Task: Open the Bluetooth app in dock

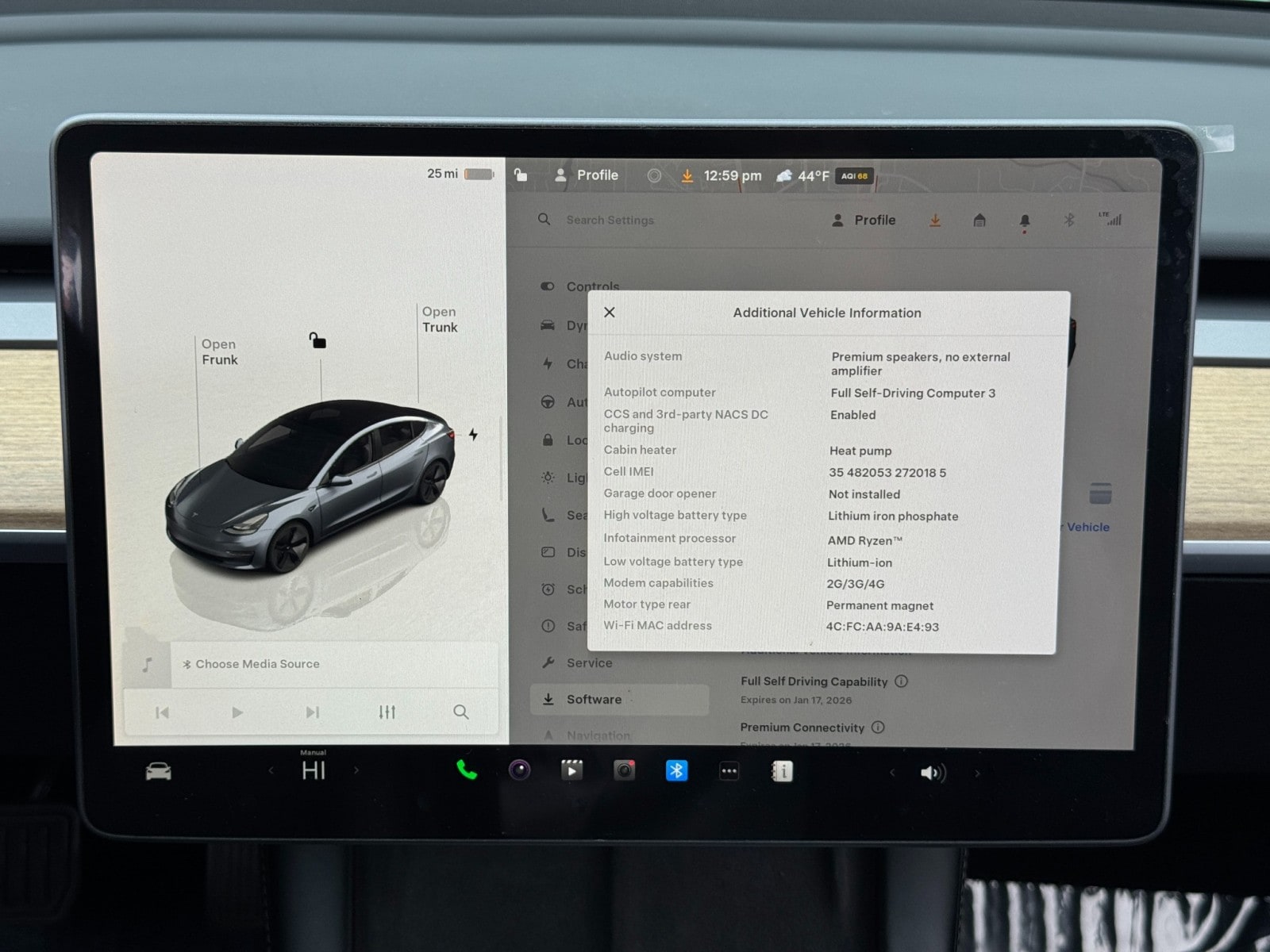Action: (676, 770)
